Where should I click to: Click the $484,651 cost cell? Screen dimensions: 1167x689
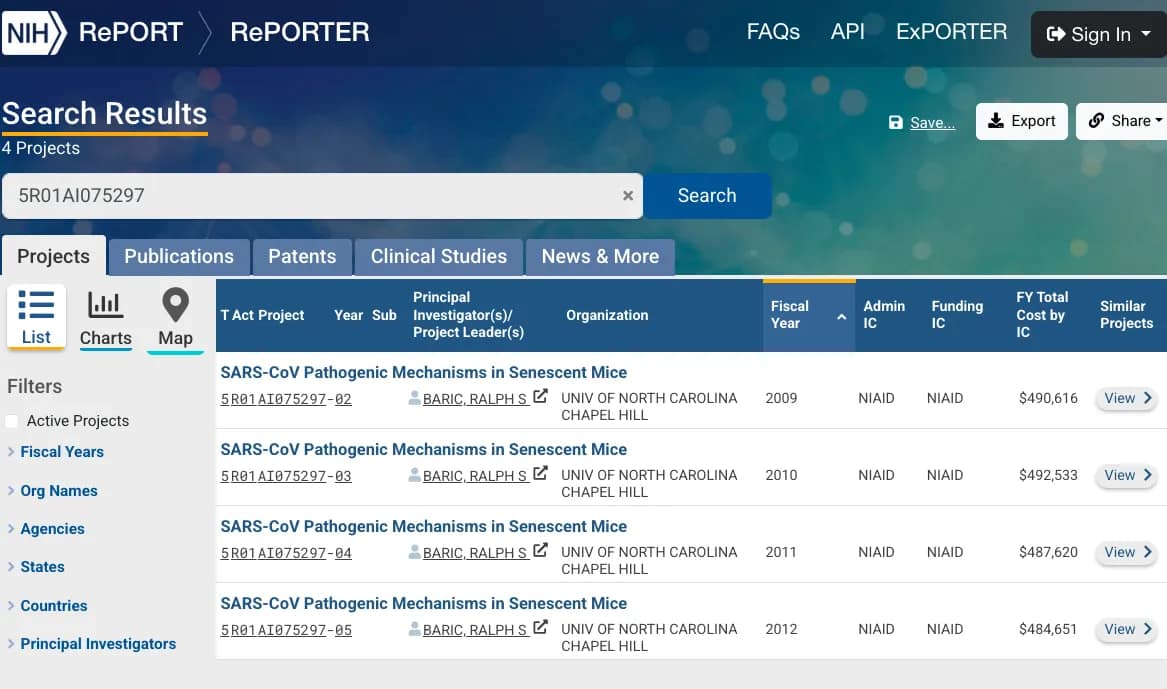(x=1048, y=629)
